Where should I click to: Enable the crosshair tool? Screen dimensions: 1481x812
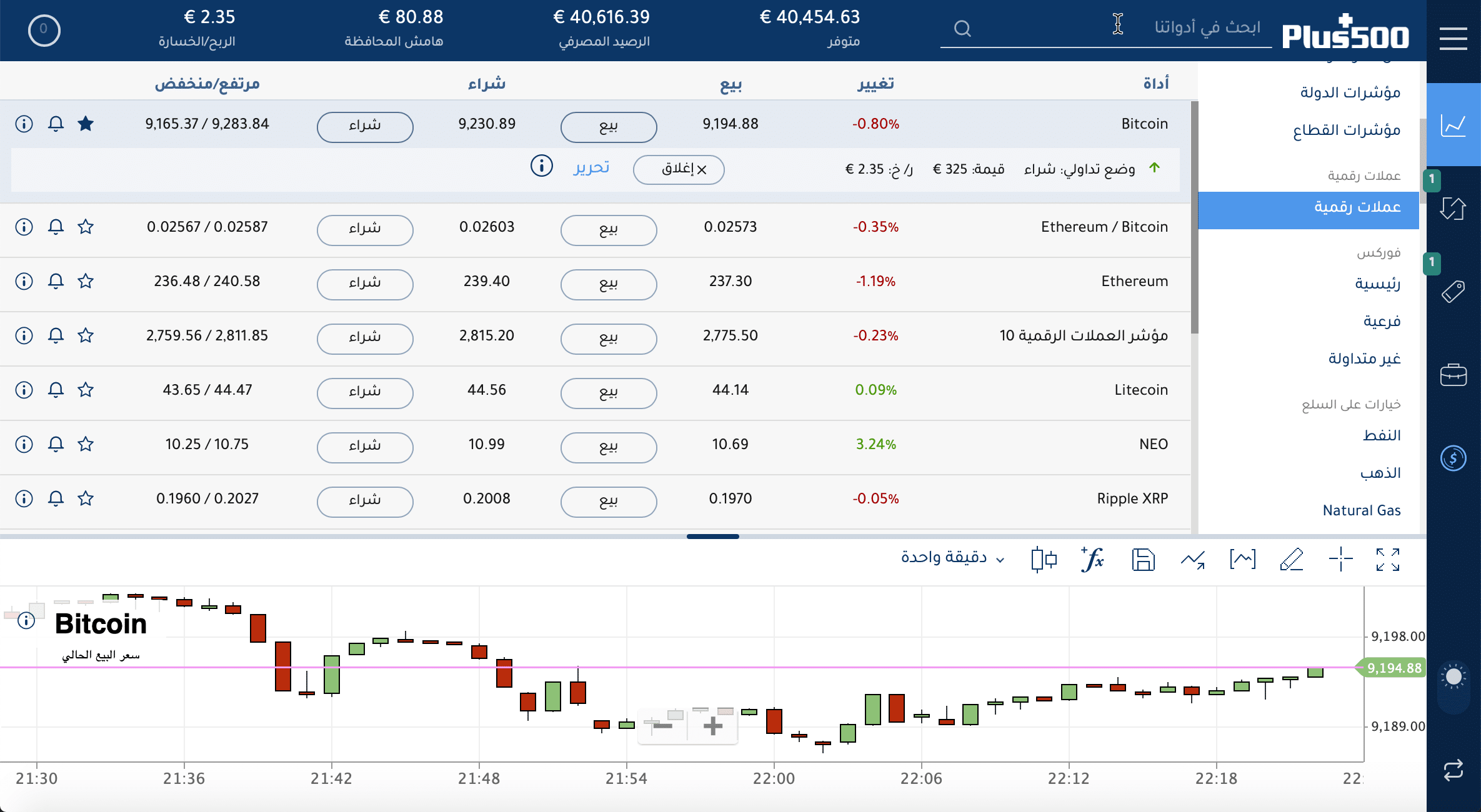[x=1340, y=559]
